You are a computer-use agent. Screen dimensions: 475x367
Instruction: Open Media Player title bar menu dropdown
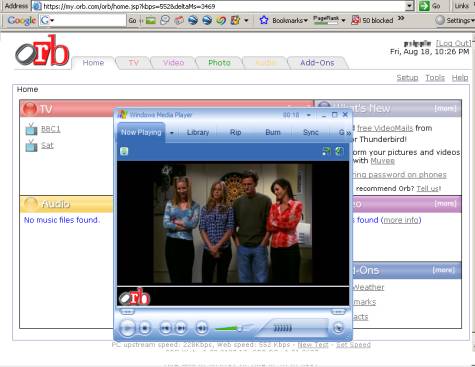tap(309, 115)
